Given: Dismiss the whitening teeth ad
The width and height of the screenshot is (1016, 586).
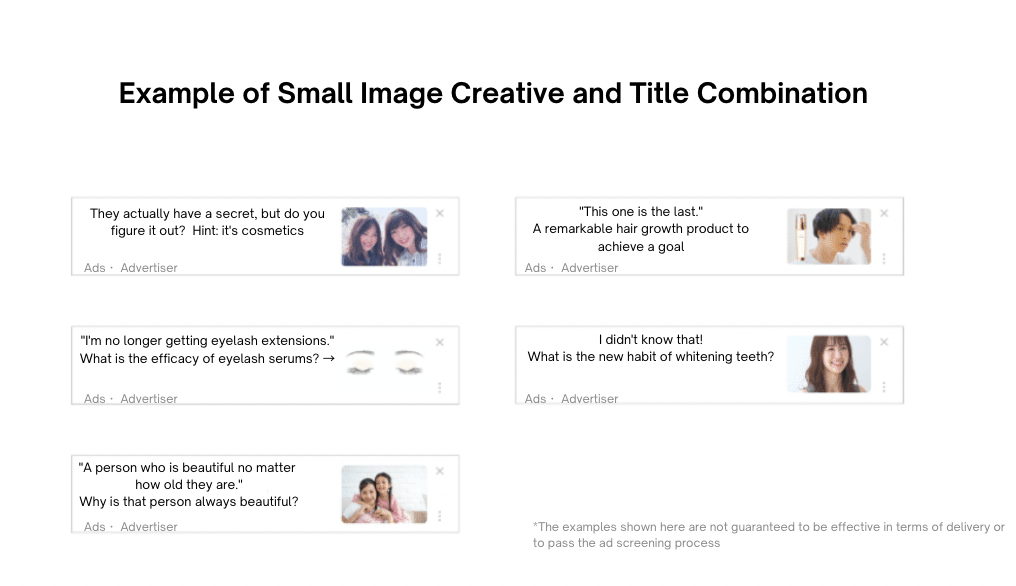Looking at the screenshot, I should click(x=884, y=342).
